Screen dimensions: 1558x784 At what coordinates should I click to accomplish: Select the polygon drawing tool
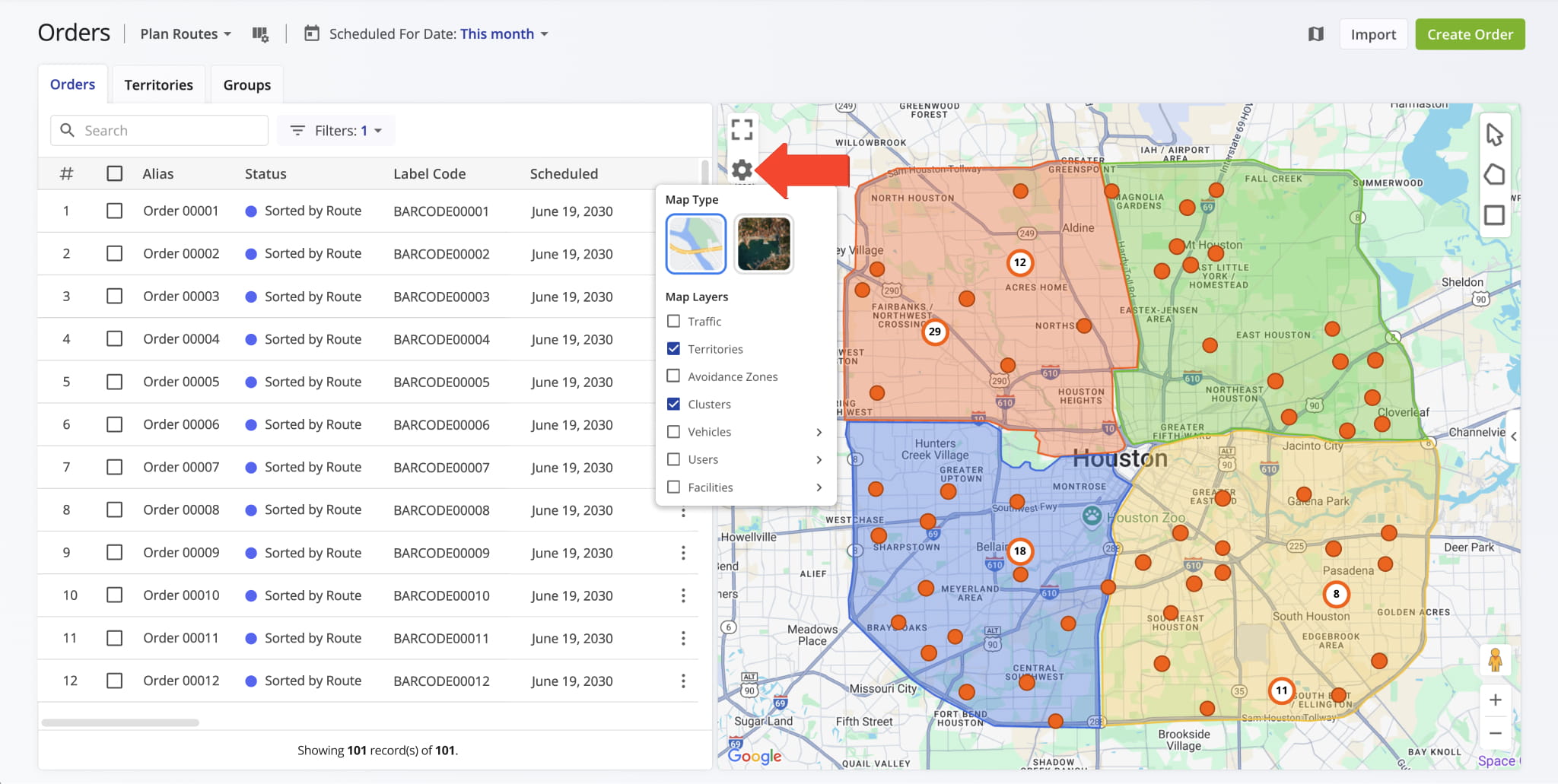1494,175
